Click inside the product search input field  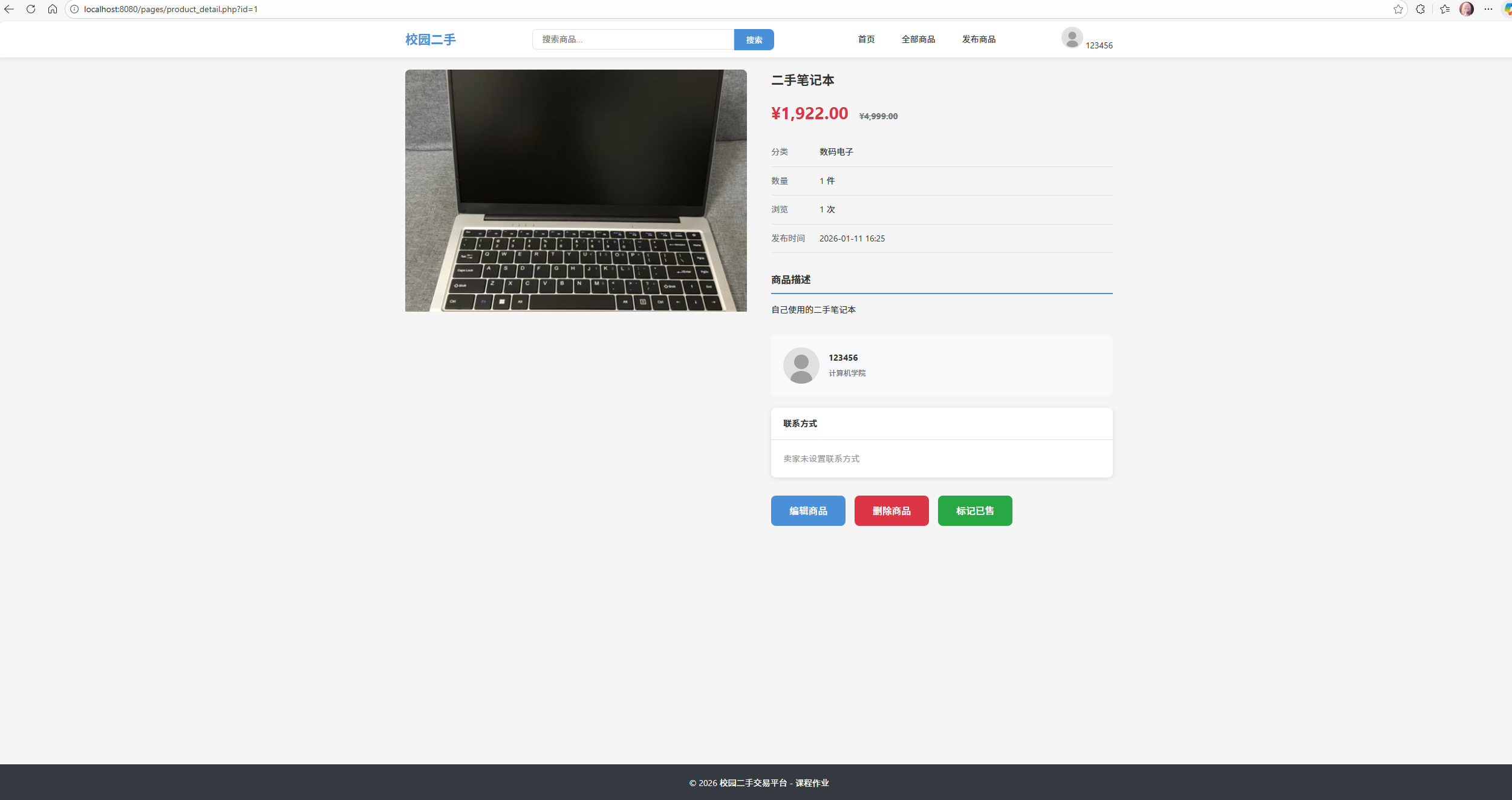click(x=632, y=39)
